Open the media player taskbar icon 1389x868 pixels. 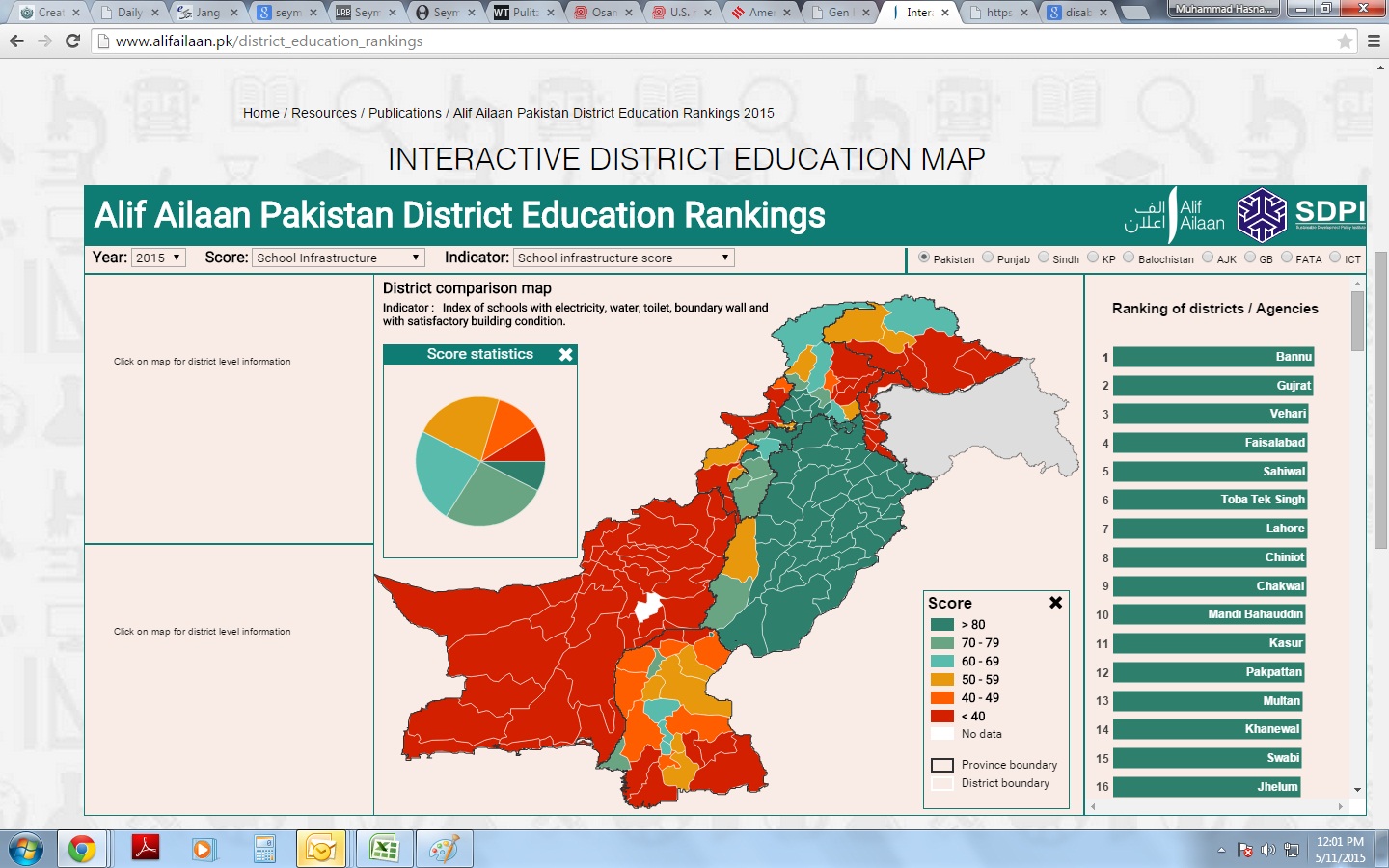203,850
